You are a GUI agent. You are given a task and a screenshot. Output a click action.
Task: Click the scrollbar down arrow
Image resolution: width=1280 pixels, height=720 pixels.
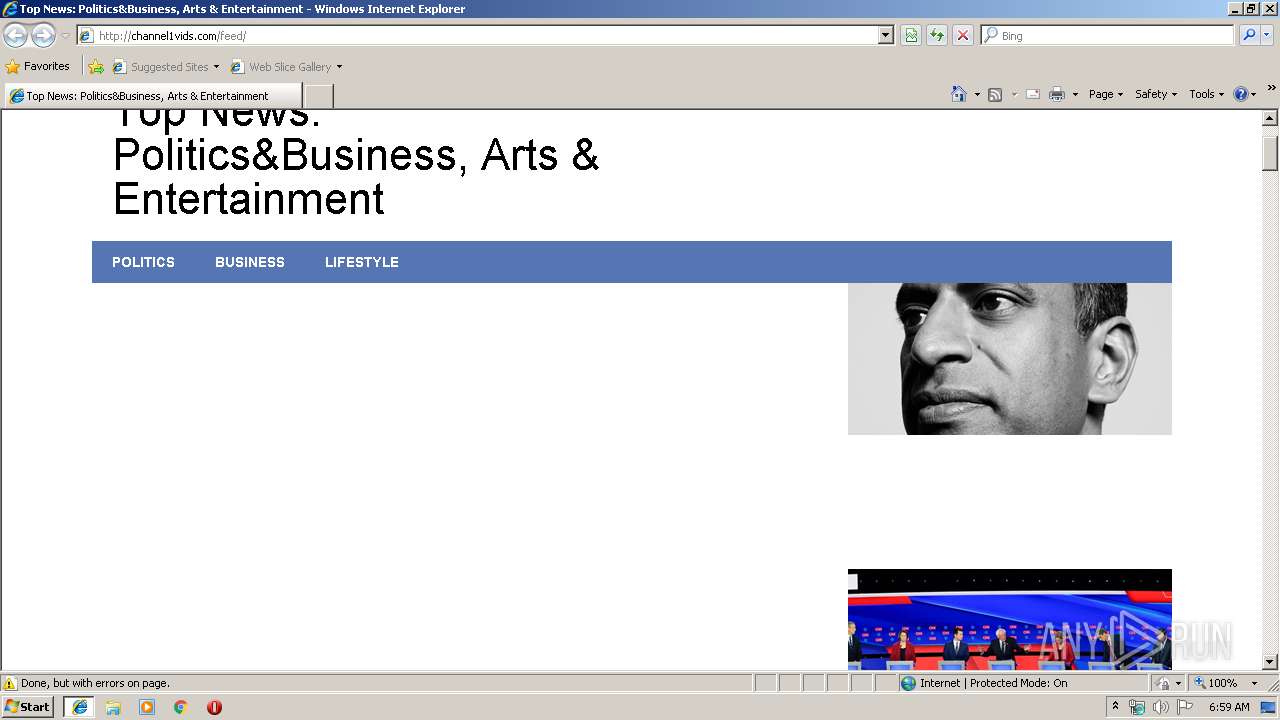point(1270,662)
